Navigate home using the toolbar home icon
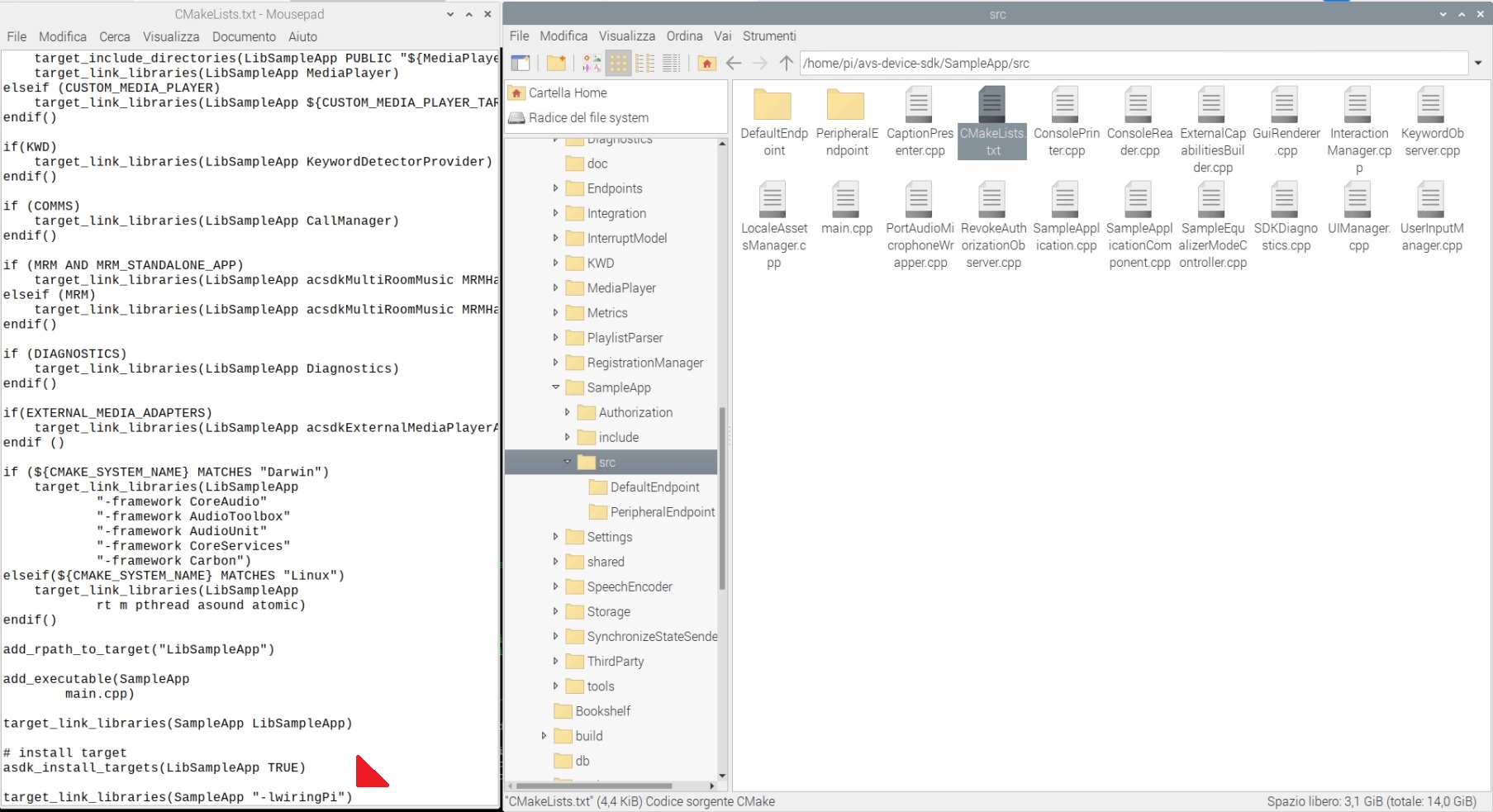Viewport: 1493px width, 812px height. tap(706, 63)
